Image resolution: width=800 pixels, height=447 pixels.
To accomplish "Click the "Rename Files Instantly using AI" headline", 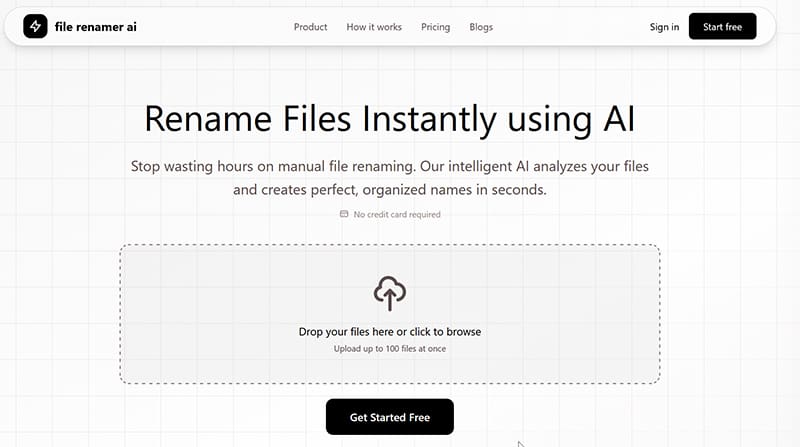I will (390, 119).
